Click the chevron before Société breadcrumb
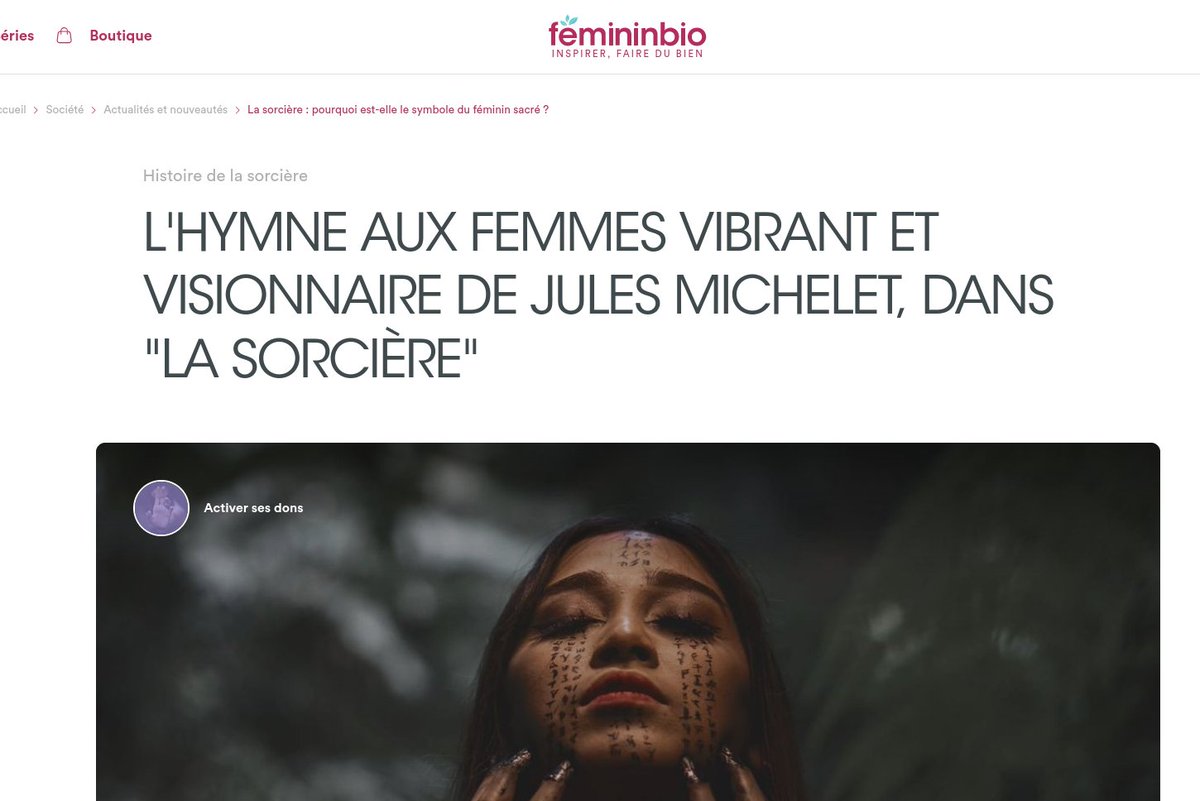This screenshot has height=801, width=1200. (x=36, y=110)
